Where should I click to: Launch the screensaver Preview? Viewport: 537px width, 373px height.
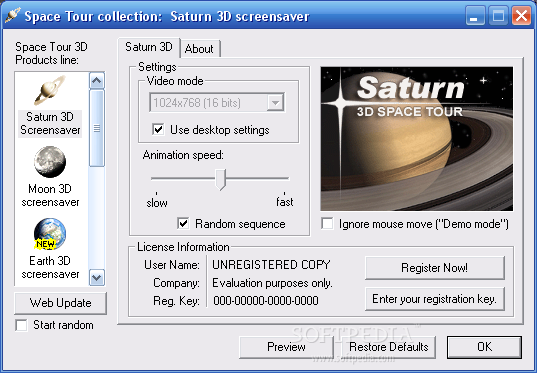click(286, 347)
